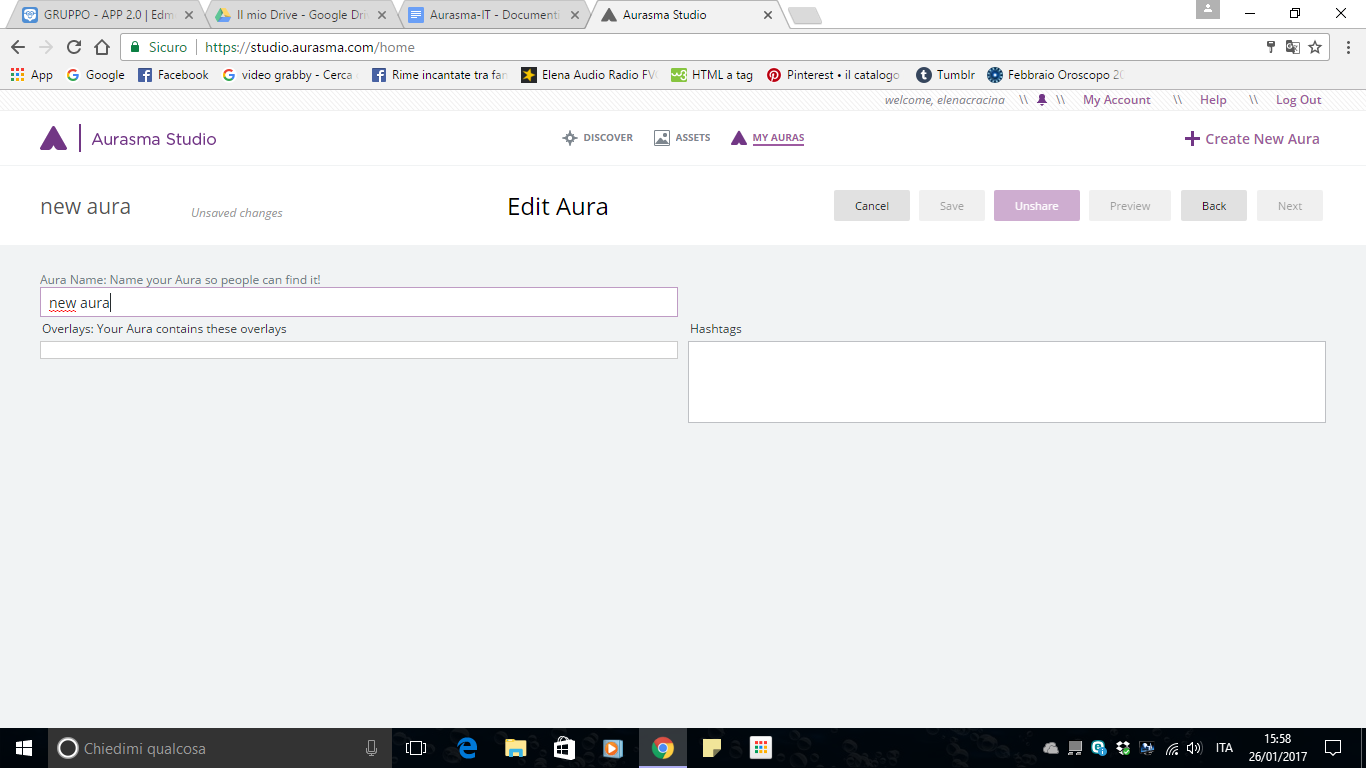Open File Explorer from the taskbar

coord(516,748)
